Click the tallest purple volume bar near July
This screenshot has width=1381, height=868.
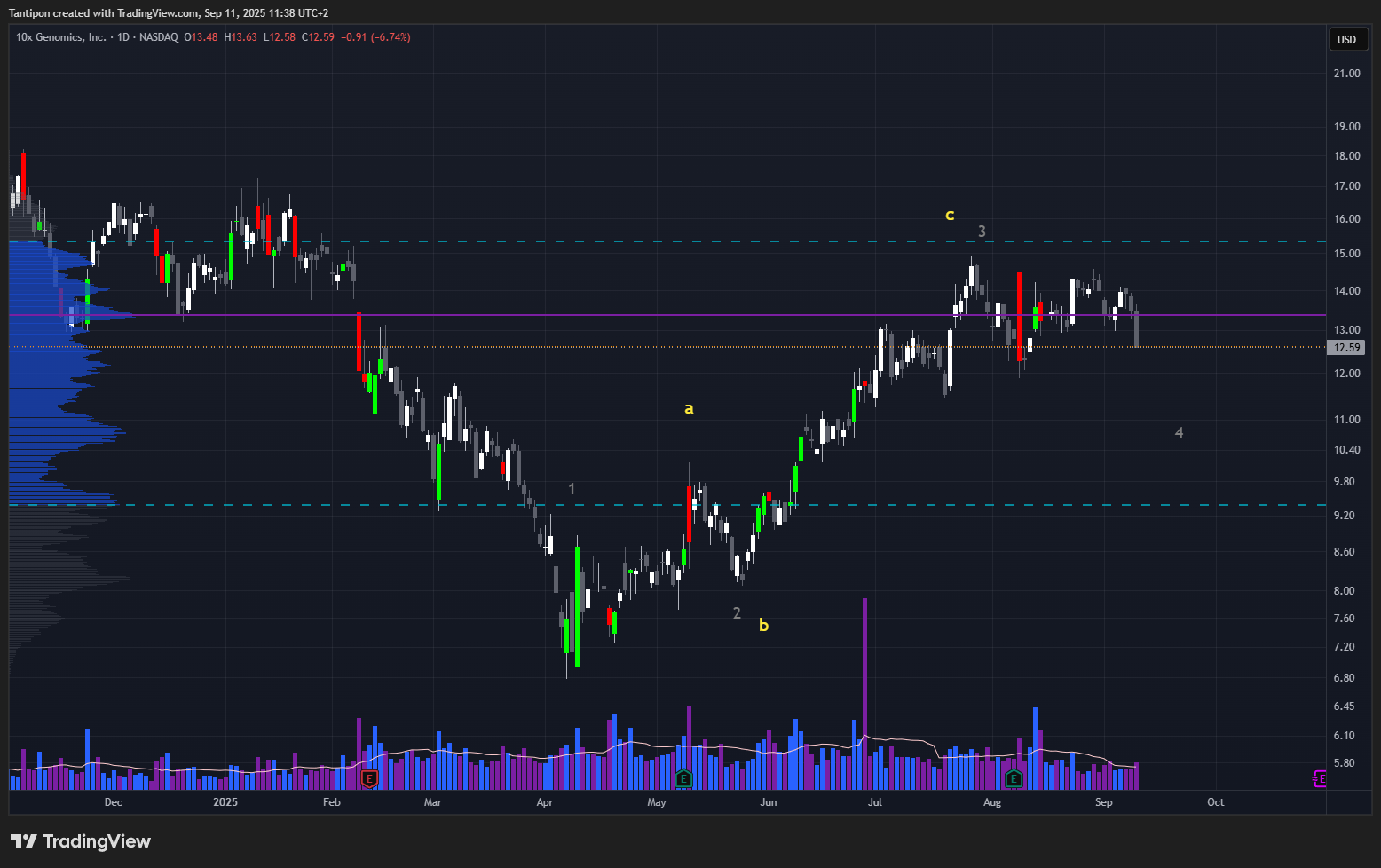864,692
